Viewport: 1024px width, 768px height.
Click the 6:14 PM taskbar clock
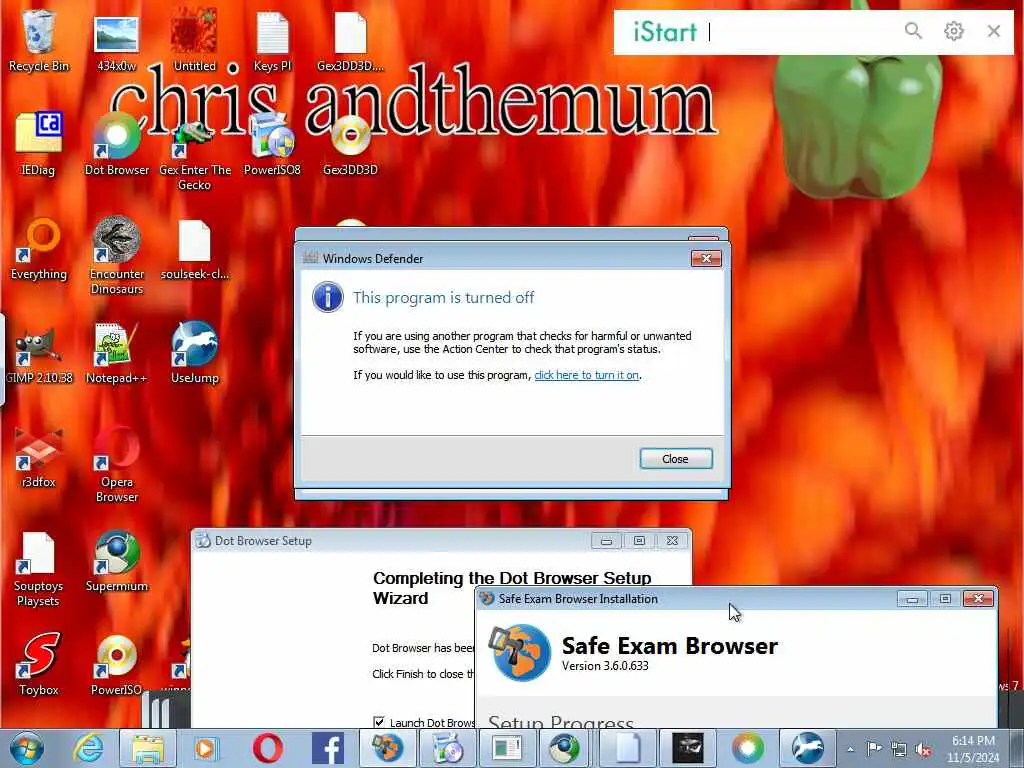coord(973,748)
